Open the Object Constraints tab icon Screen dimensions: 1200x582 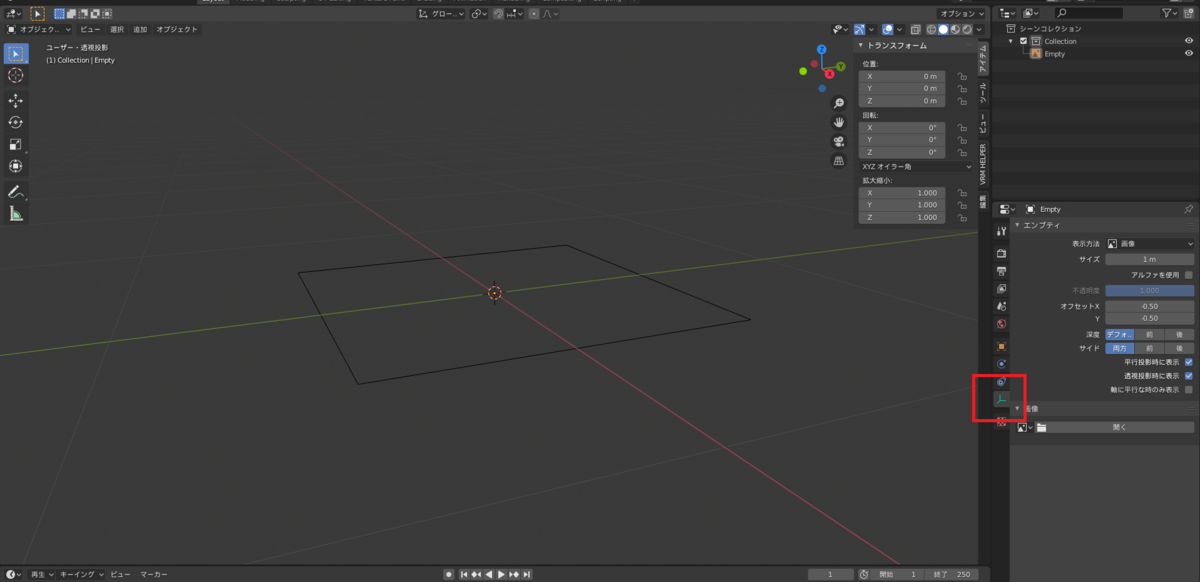[1001, 382]
